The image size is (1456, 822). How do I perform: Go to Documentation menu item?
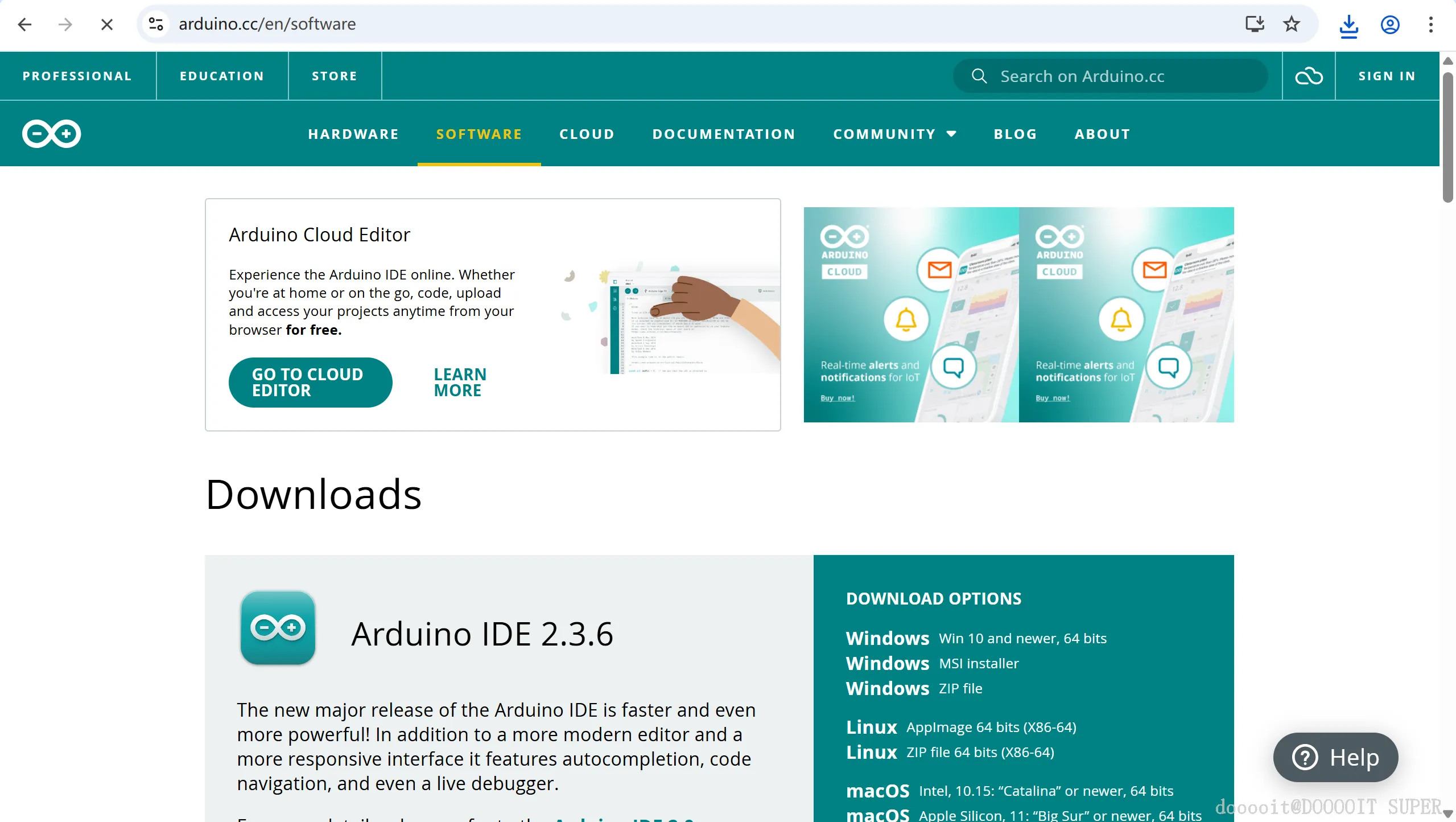[724, 134]
